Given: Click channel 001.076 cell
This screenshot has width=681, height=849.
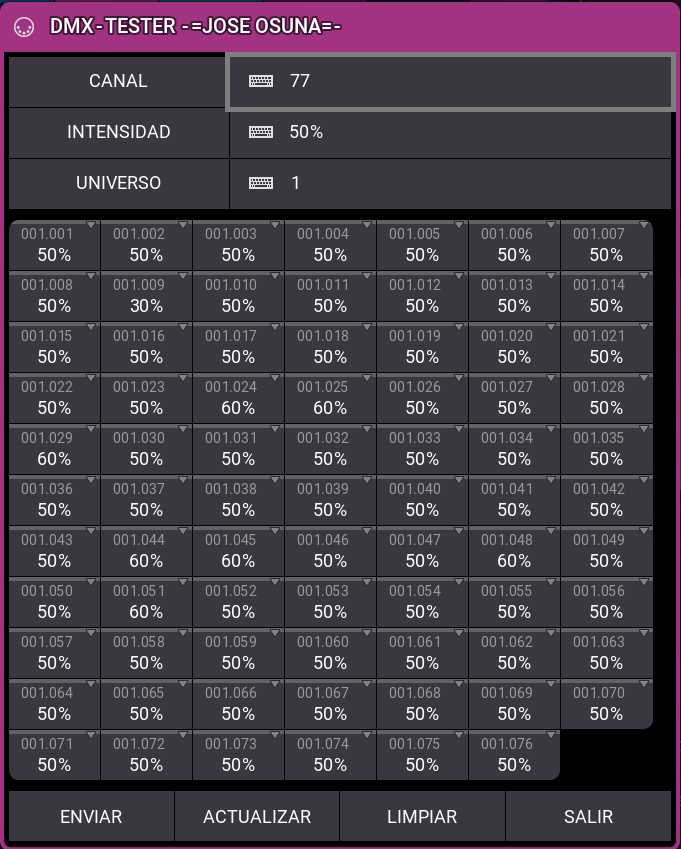Looking at the screenshot, I should click(514, 755).
